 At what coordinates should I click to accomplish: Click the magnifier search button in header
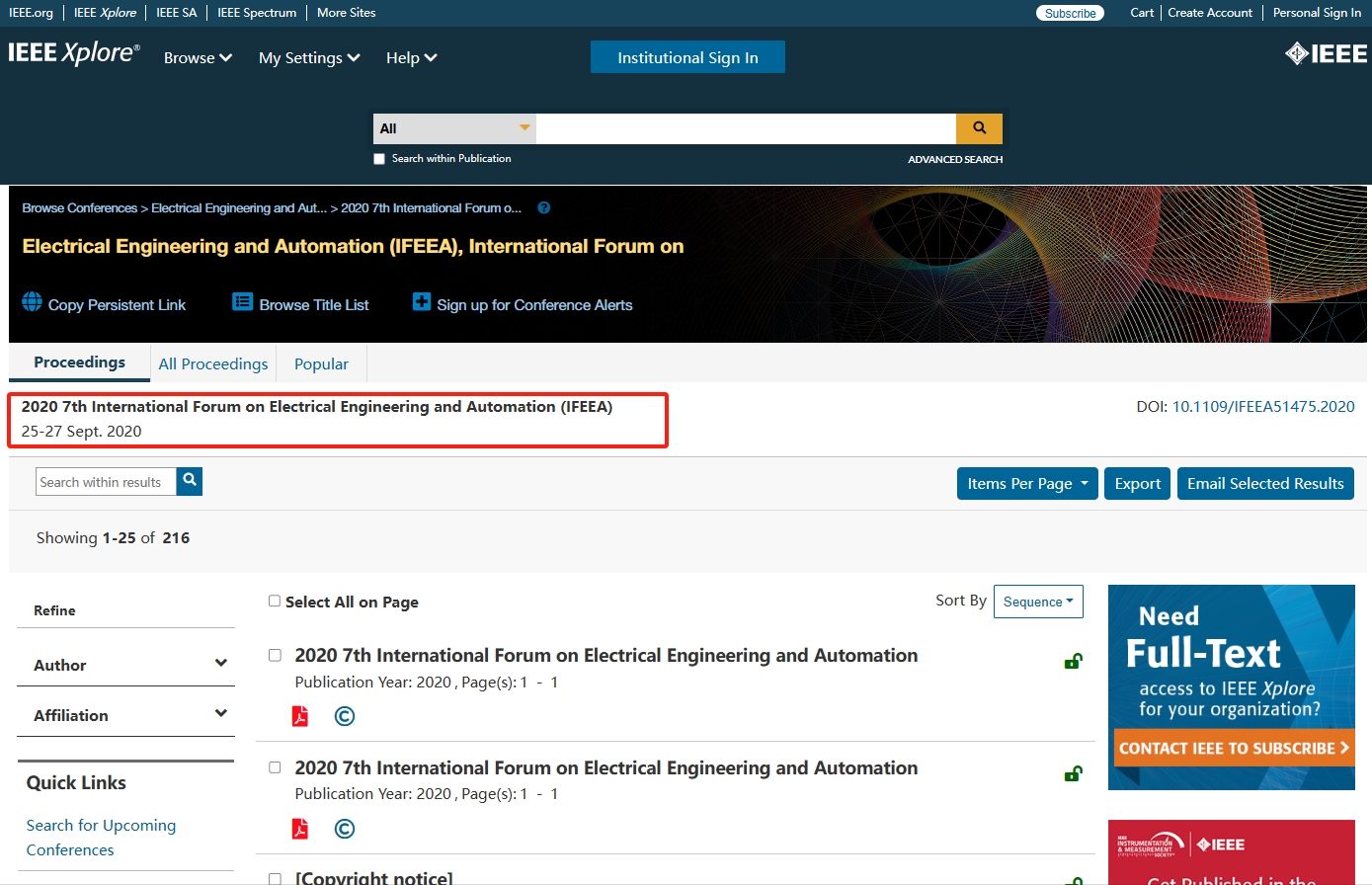(x=979, y=128)
